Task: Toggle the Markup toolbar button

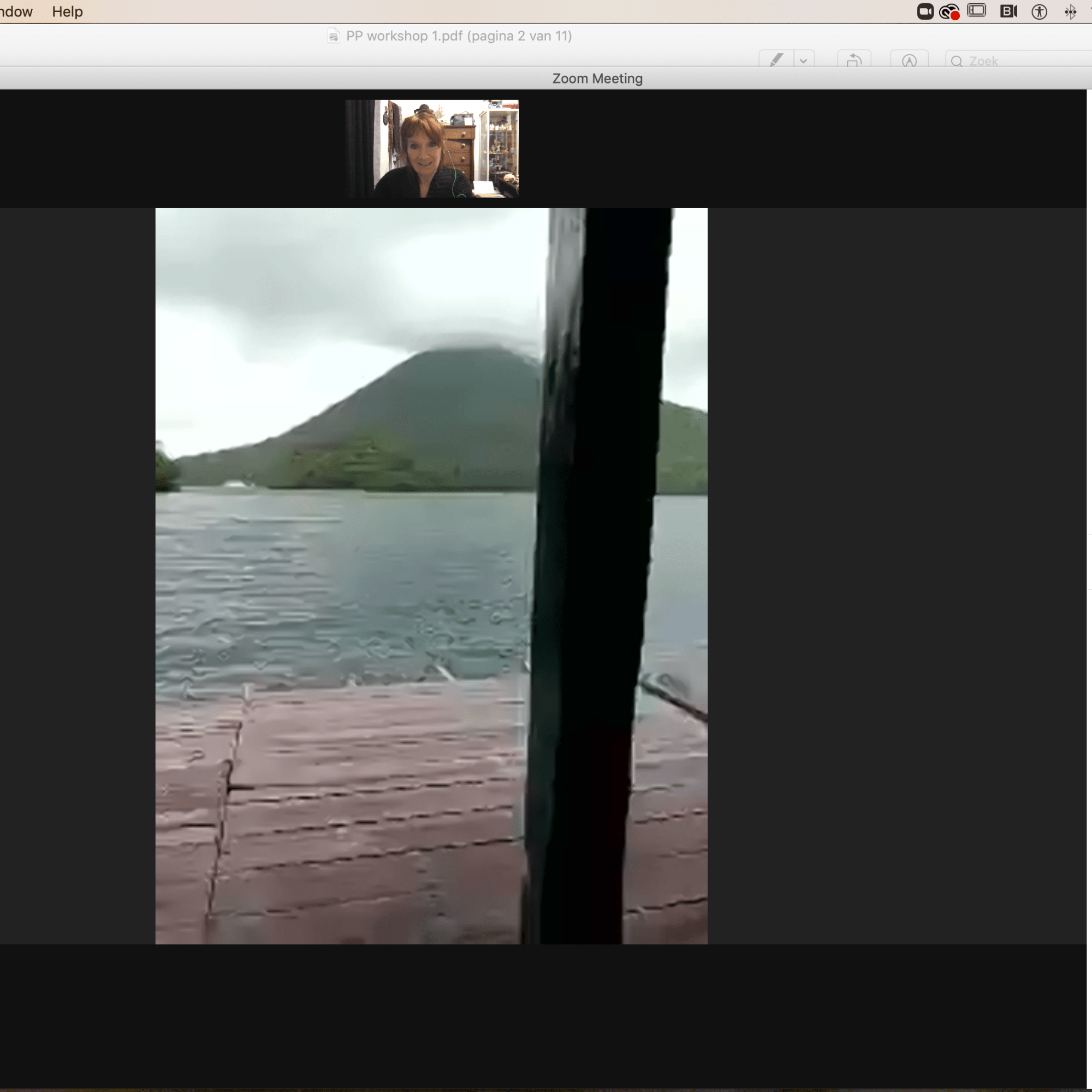Action: pyautogui.click(x=909, y=60)
